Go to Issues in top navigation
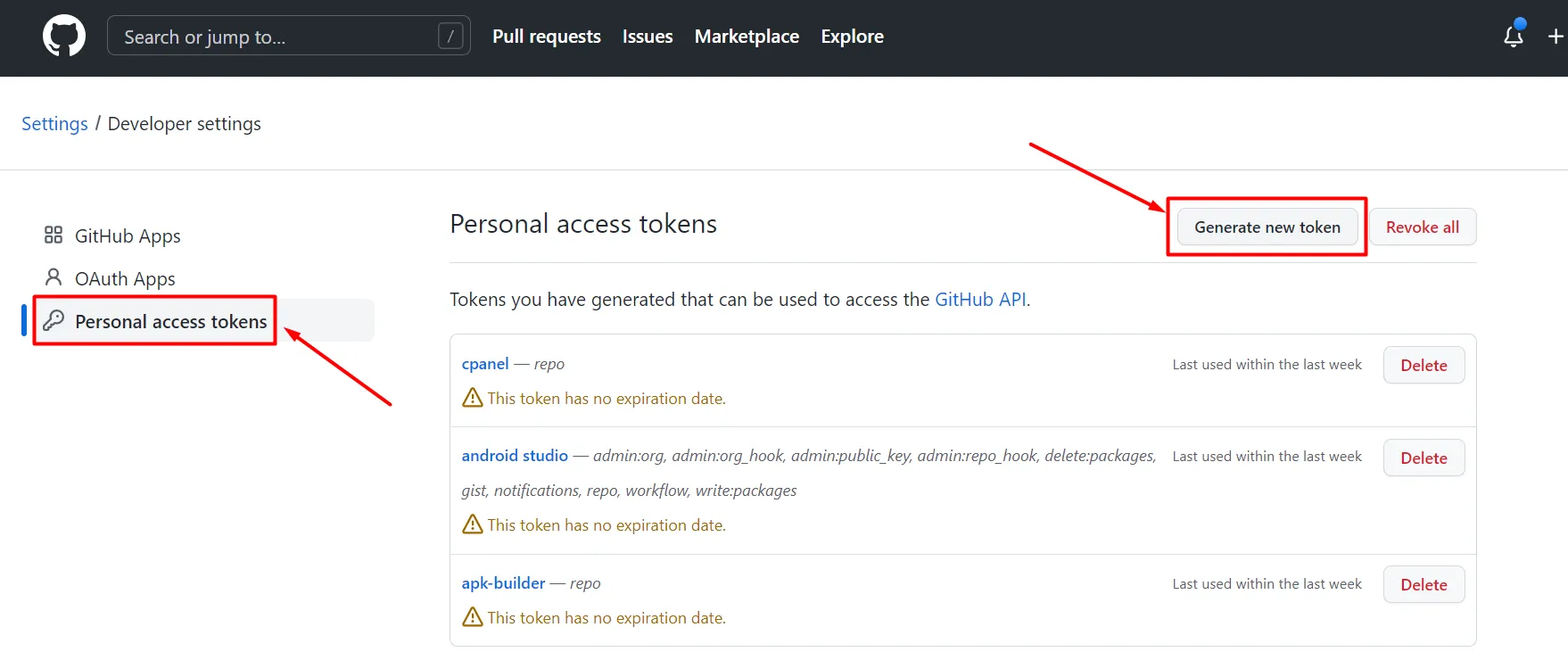This screenshot has height=652, width=1568. [648, 37]
